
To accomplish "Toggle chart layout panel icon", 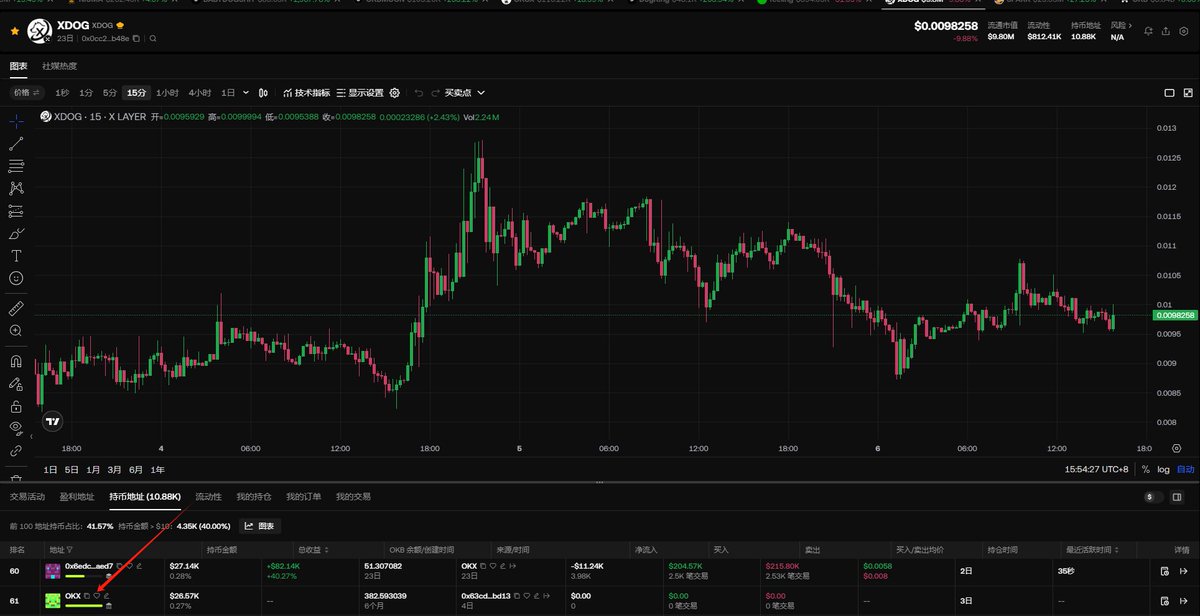I will (1170, 93).
